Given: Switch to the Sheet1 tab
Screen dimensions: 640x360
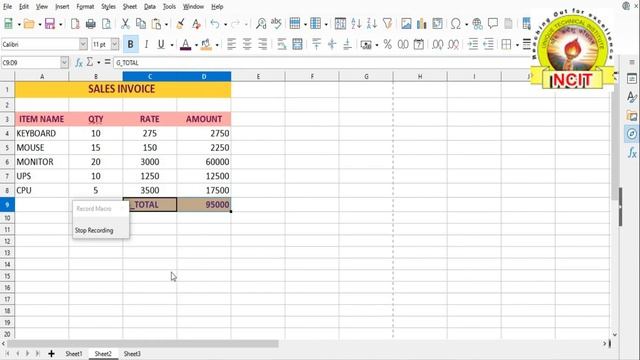Looking at the screenshot, I should pyautogui.click(x=73, y=353).
